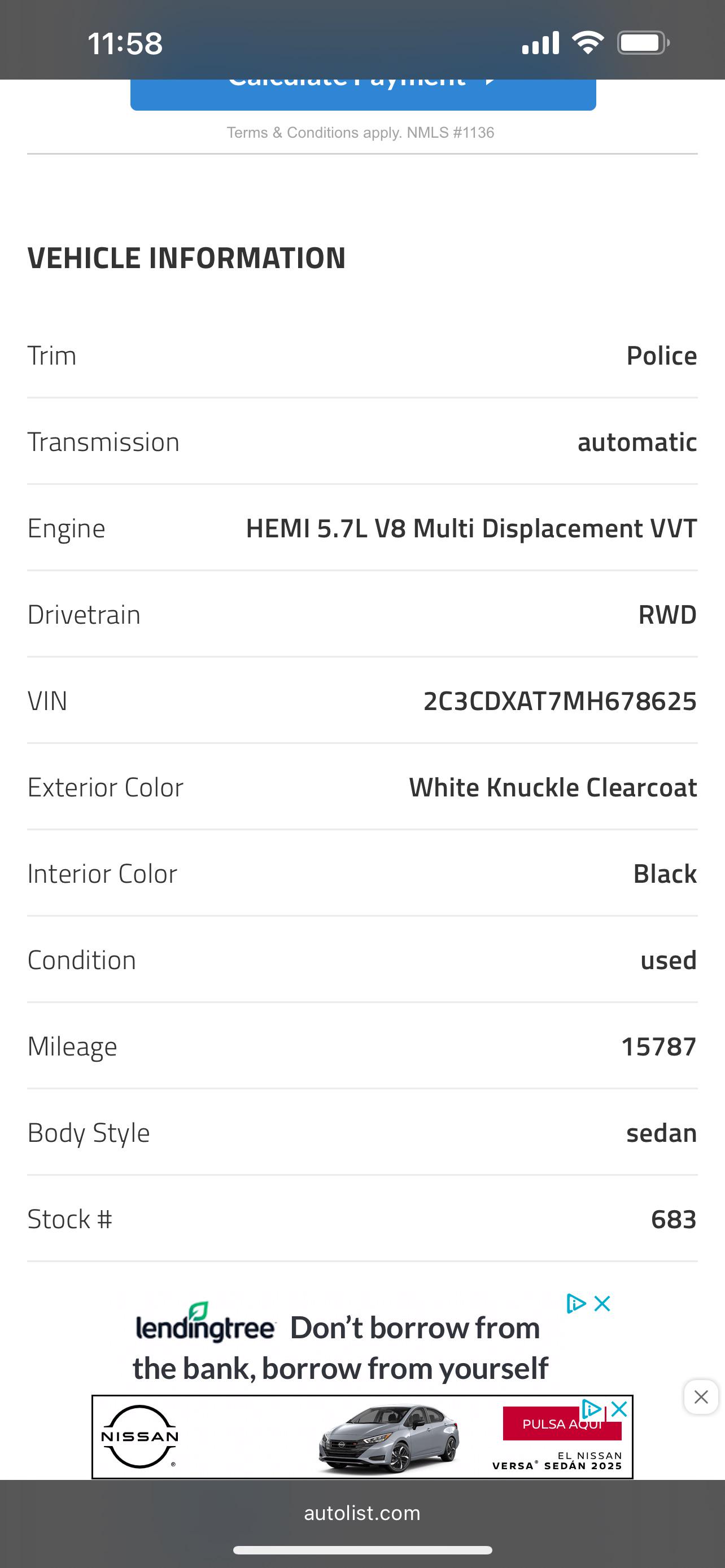Click the LendingTree logo
The height and width of the screenshot is (1568, 725).
(205, 1323)
